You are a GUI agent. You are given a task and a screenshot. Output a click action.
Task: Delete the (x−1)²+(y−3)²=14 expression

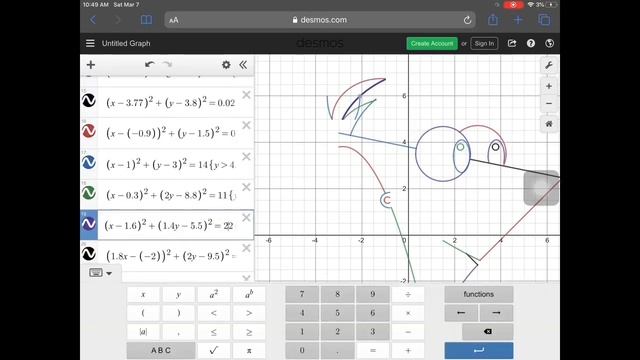pos(246,156)
